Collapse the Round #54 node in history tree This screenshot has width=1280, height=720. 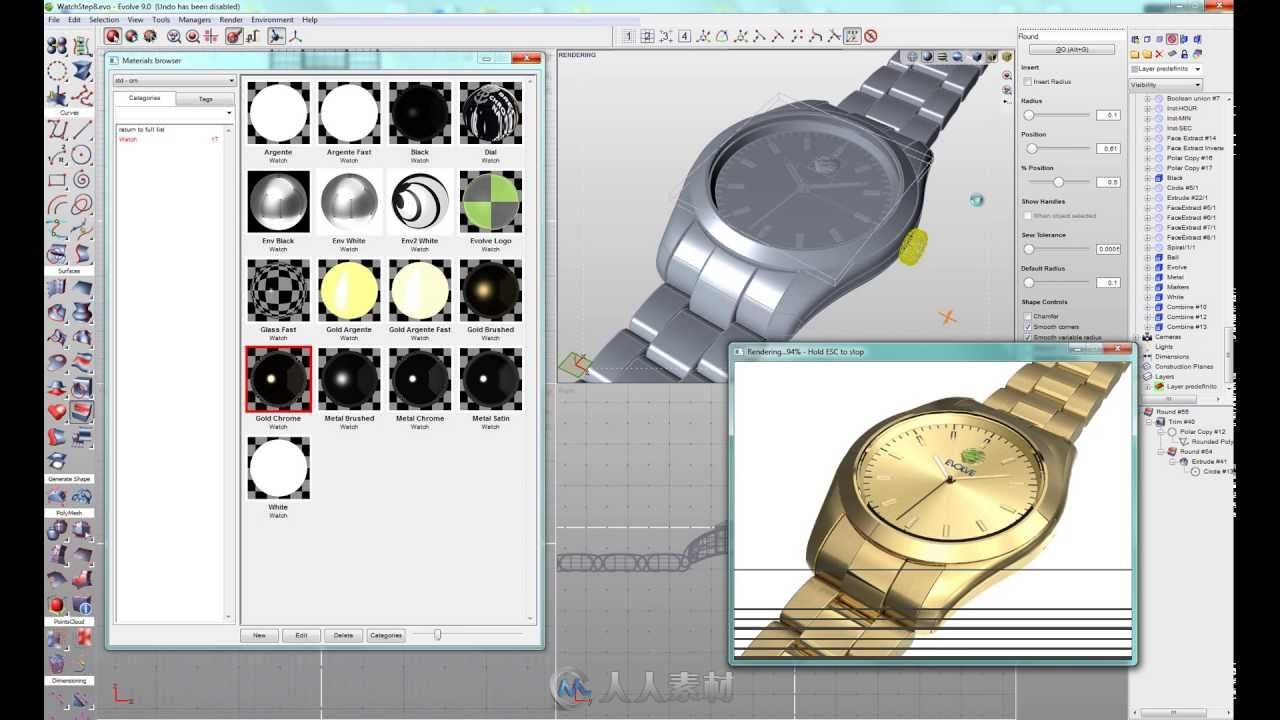click(x=1159, y=452)
